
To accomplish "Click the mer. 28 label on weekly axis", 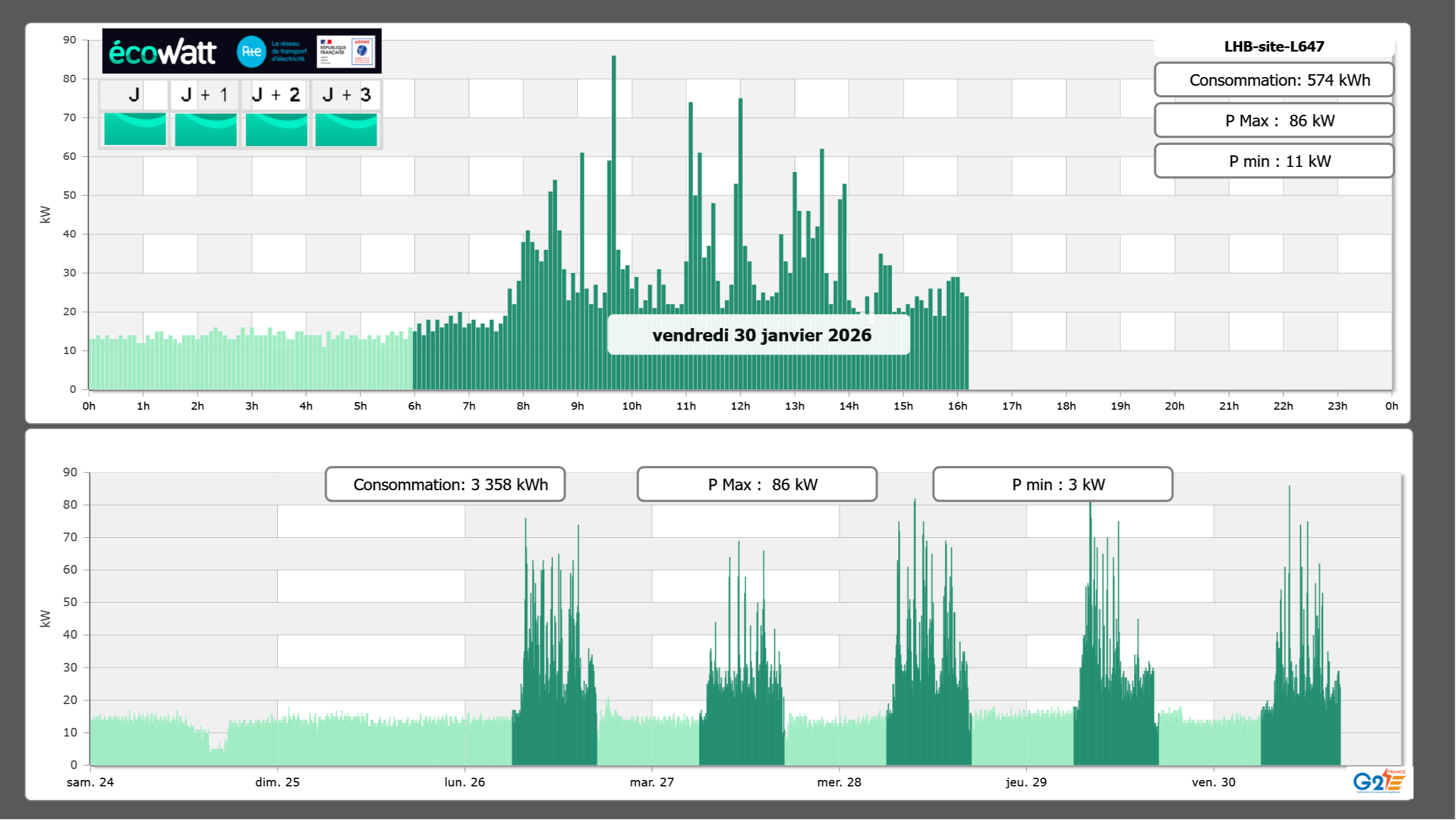I will 838,782.
